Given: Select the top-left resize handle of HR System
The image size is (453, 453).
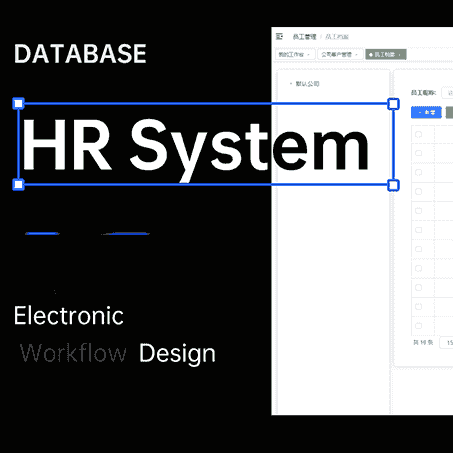Looking at the screenshot, I should [x=18, y=103].
